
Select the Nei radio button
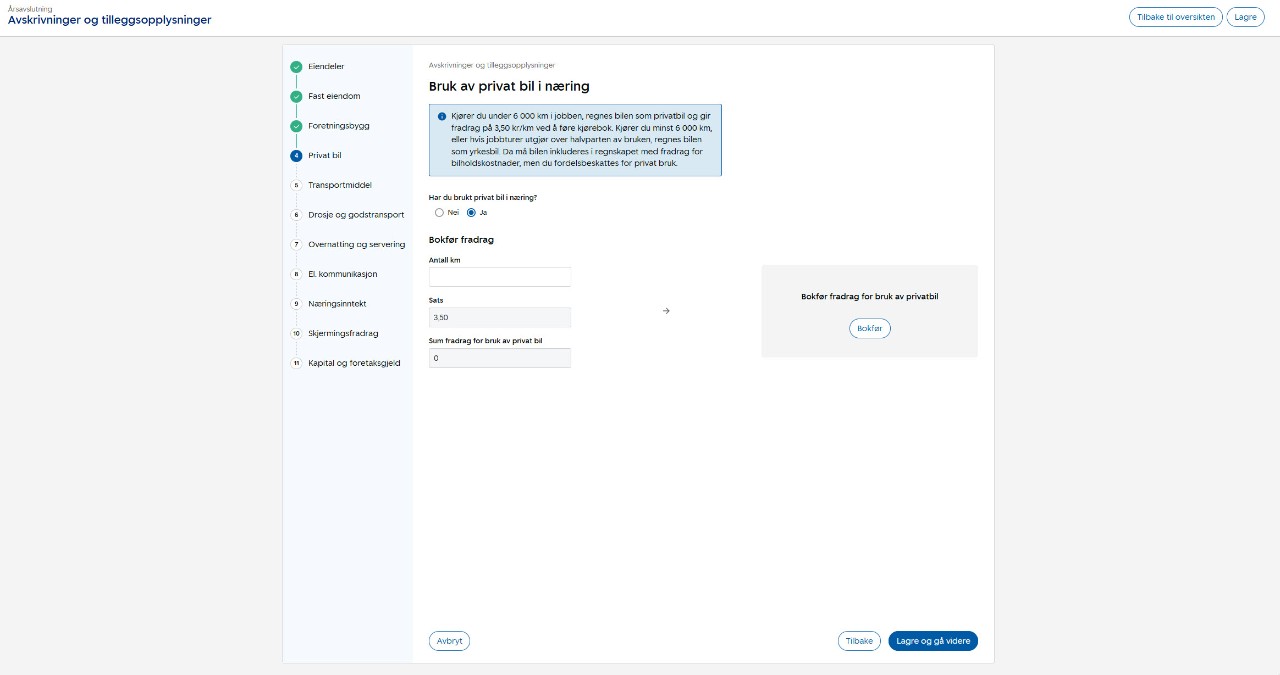(439, 213)
